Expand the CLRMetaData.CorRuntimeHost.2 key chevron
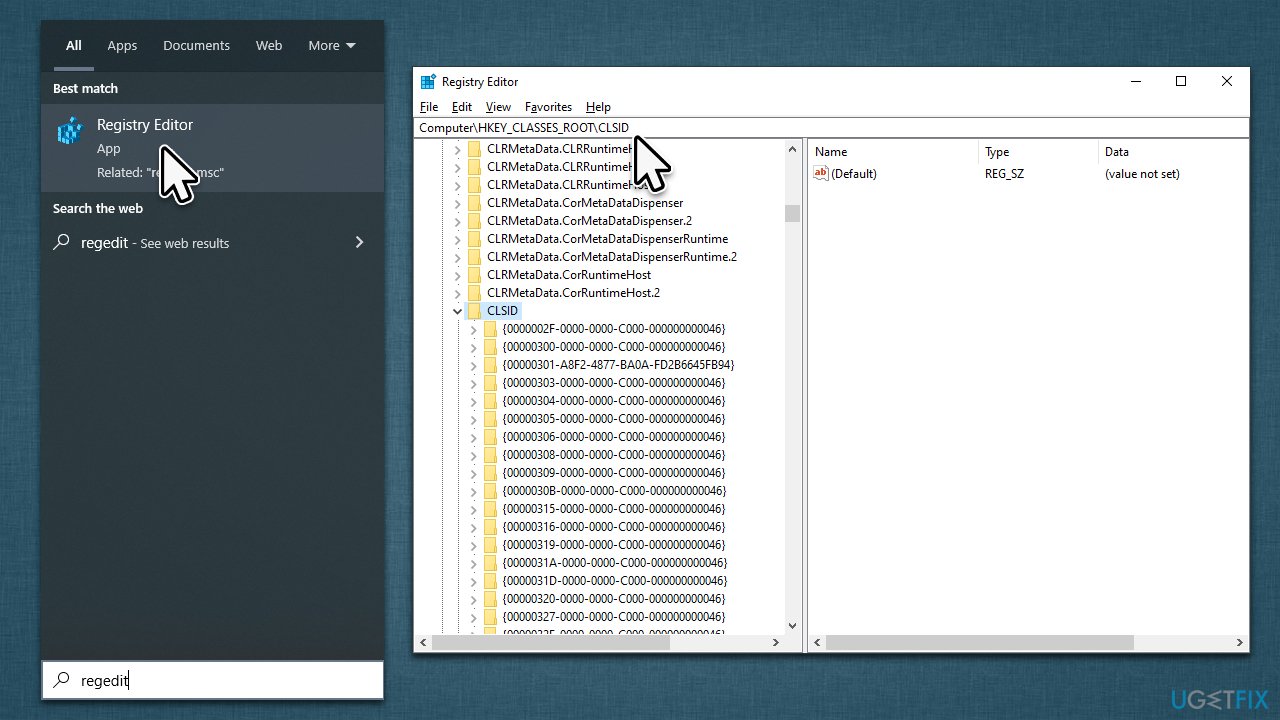 [458, 293]
